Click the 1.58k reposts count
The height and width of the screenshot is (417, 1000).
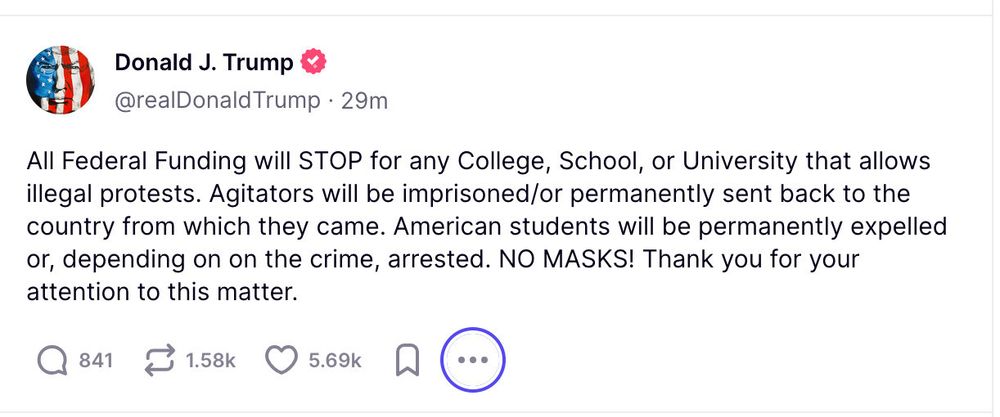pyautogui.click(x=211, y=360)
